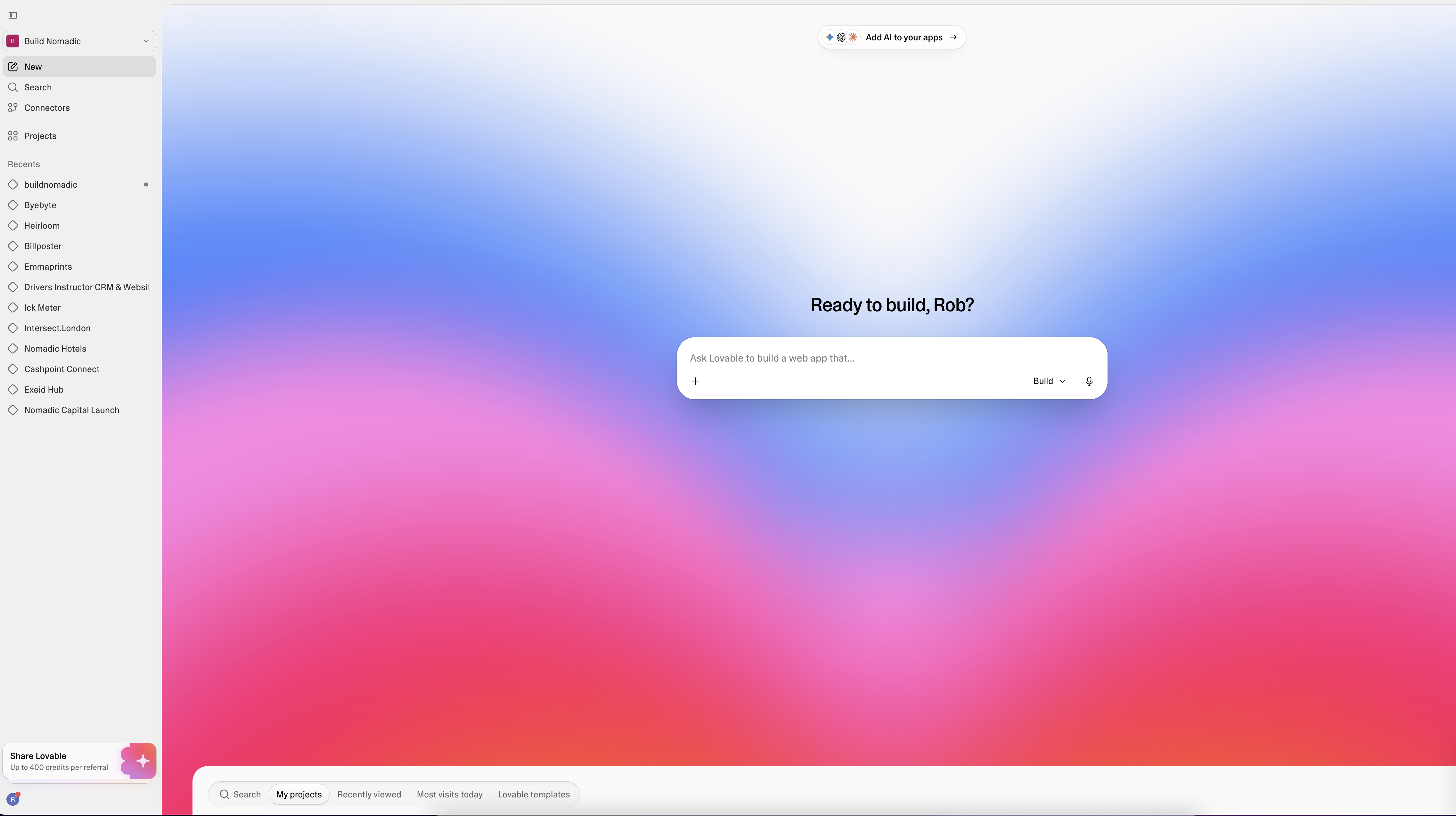The image size is (1456, 816).
Task: Focus the Ask Lovable prompt input field
Action: click(891, 358)
